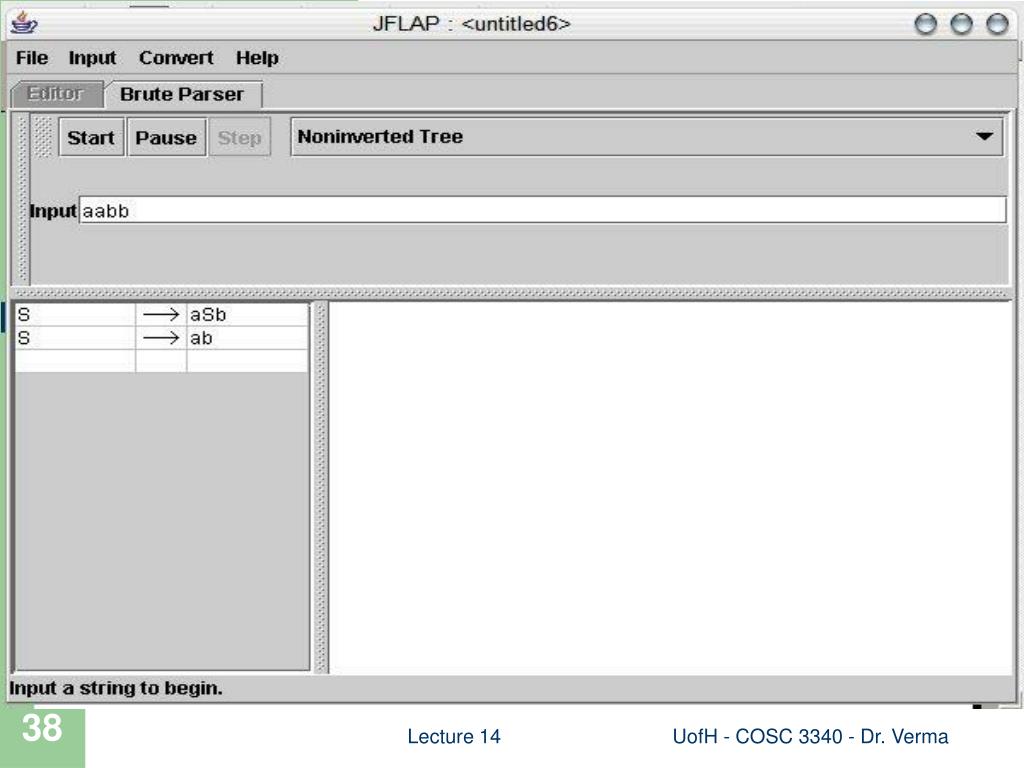The height and width of the screenshot is (768, 1024).
Task: Click the Start button
Action: point(91,137)
